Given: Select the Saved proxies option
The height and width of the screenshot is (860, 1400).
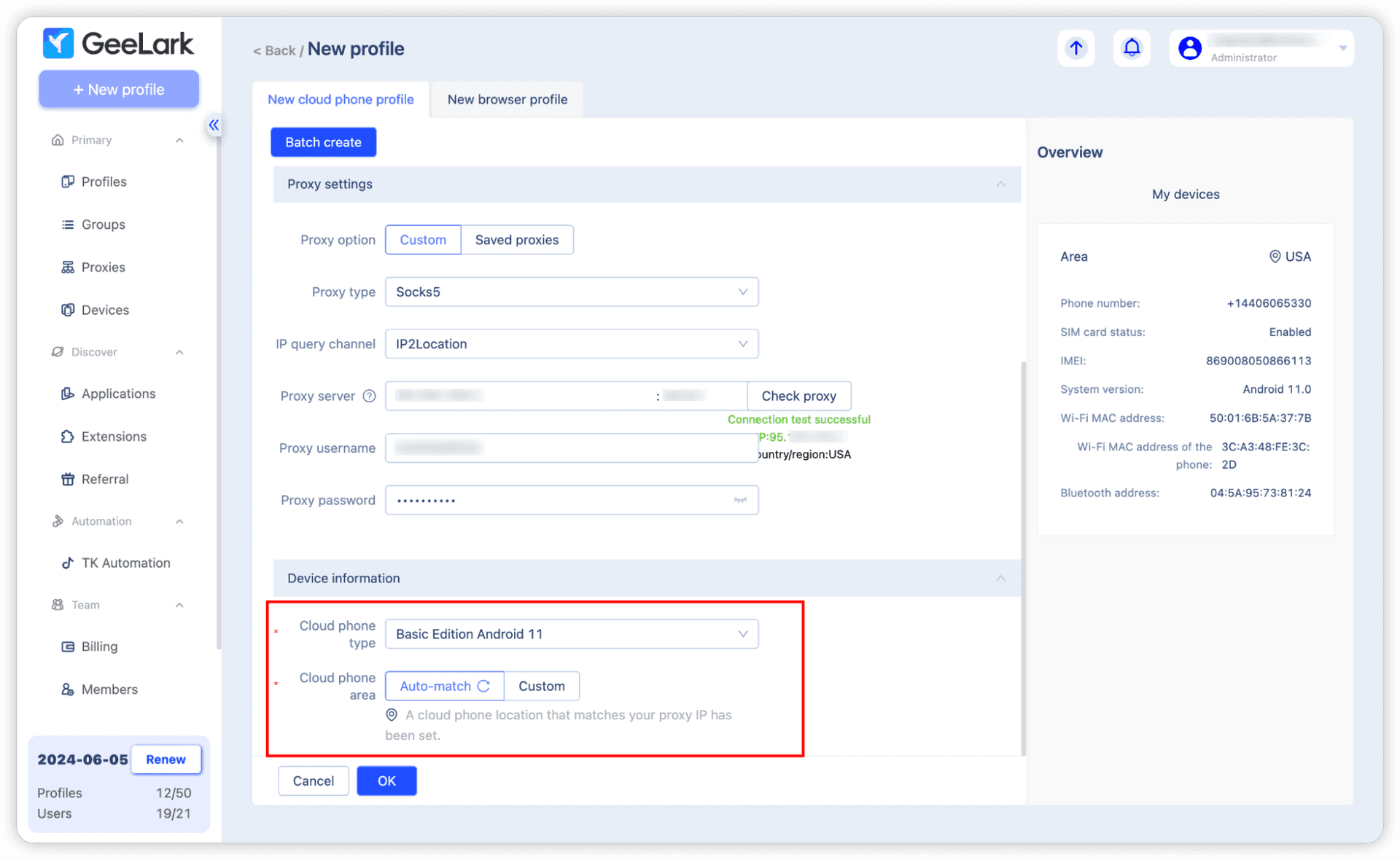Looking at the screenshot, I should pyautogui.click(x=516, y=239).
